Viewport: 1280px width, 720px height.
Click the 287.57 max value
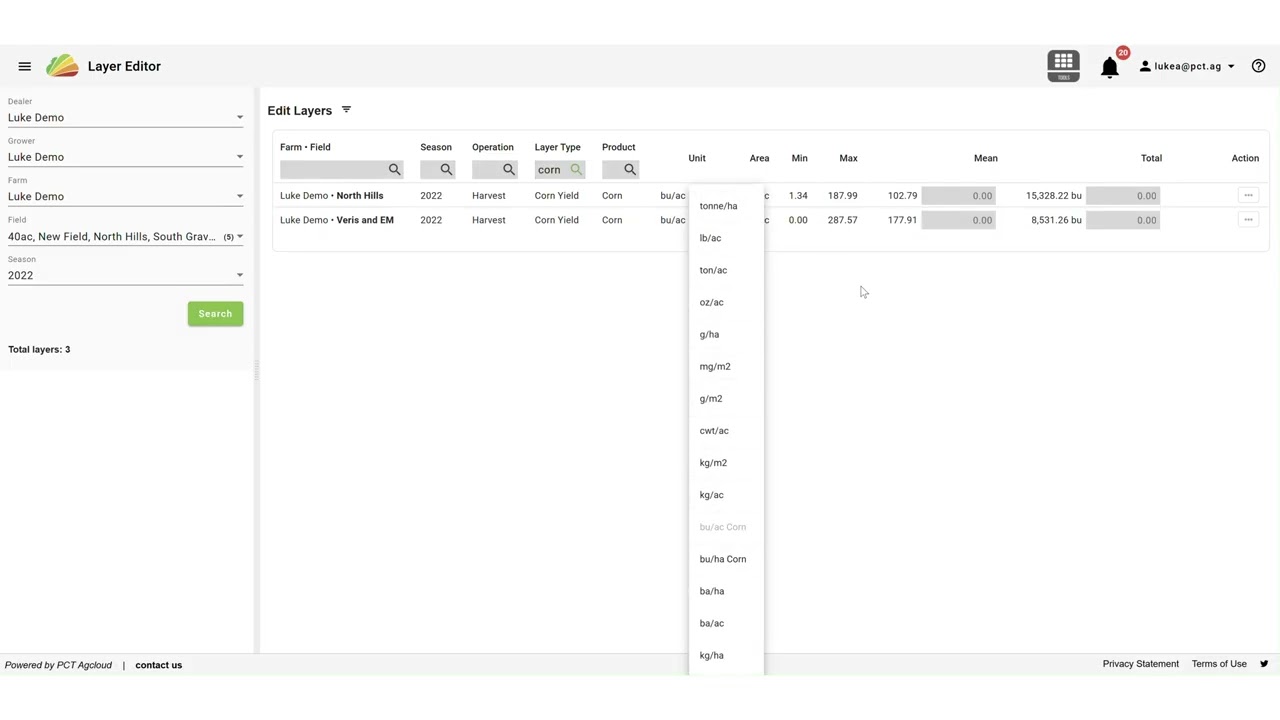tap(842, 220)
